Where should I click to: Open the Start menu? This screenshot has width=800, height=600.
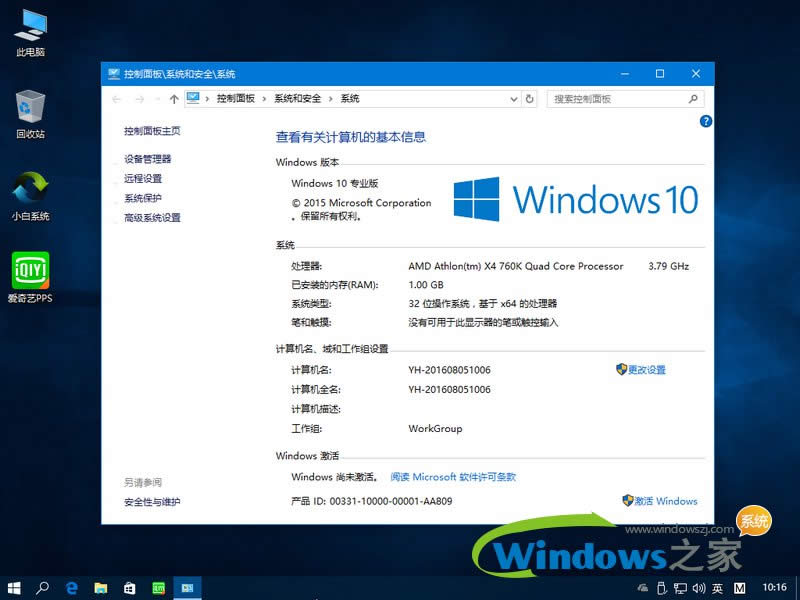(13, 588)
